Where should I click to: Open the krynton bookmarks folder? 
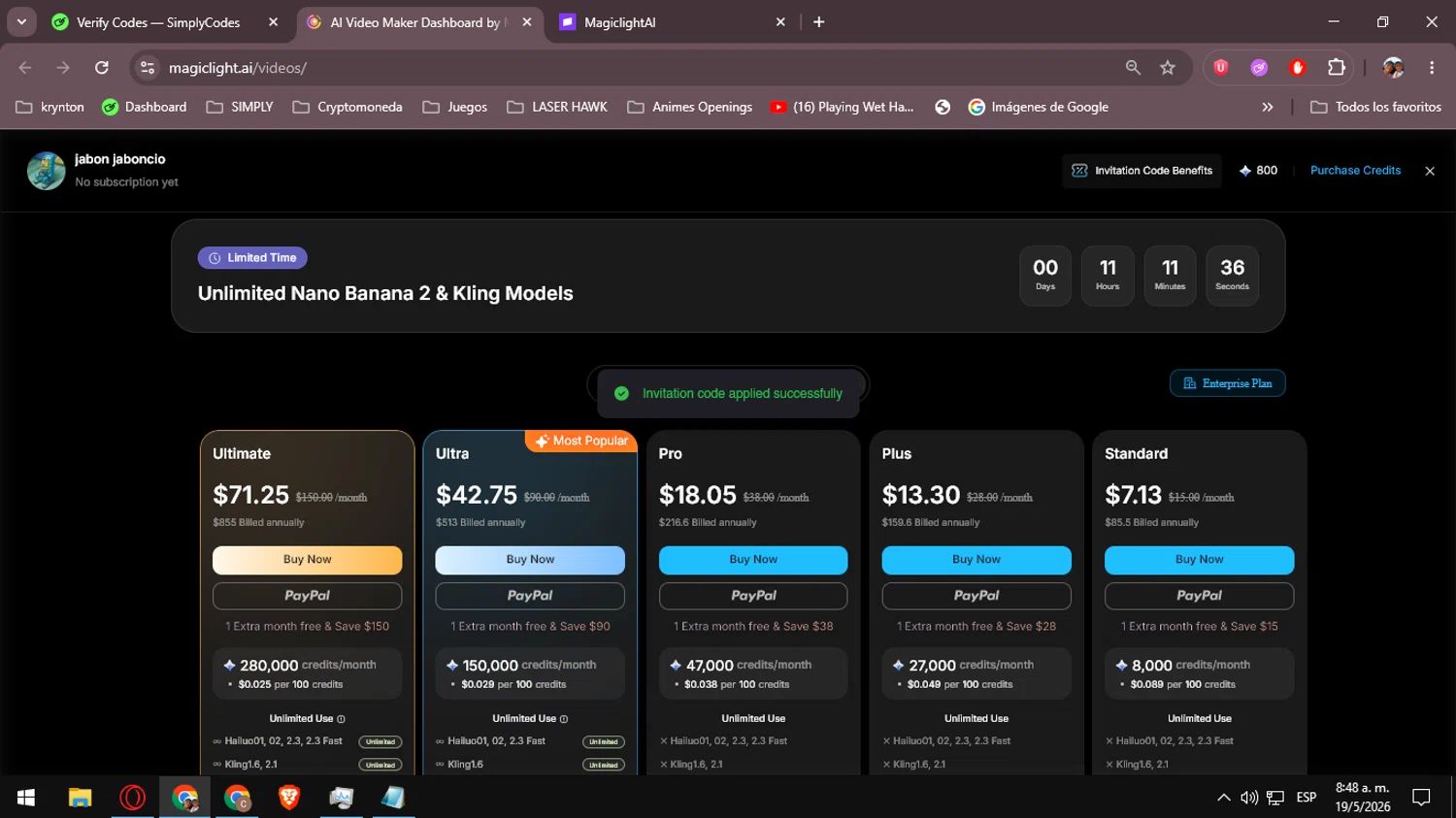tap(50, 107)
